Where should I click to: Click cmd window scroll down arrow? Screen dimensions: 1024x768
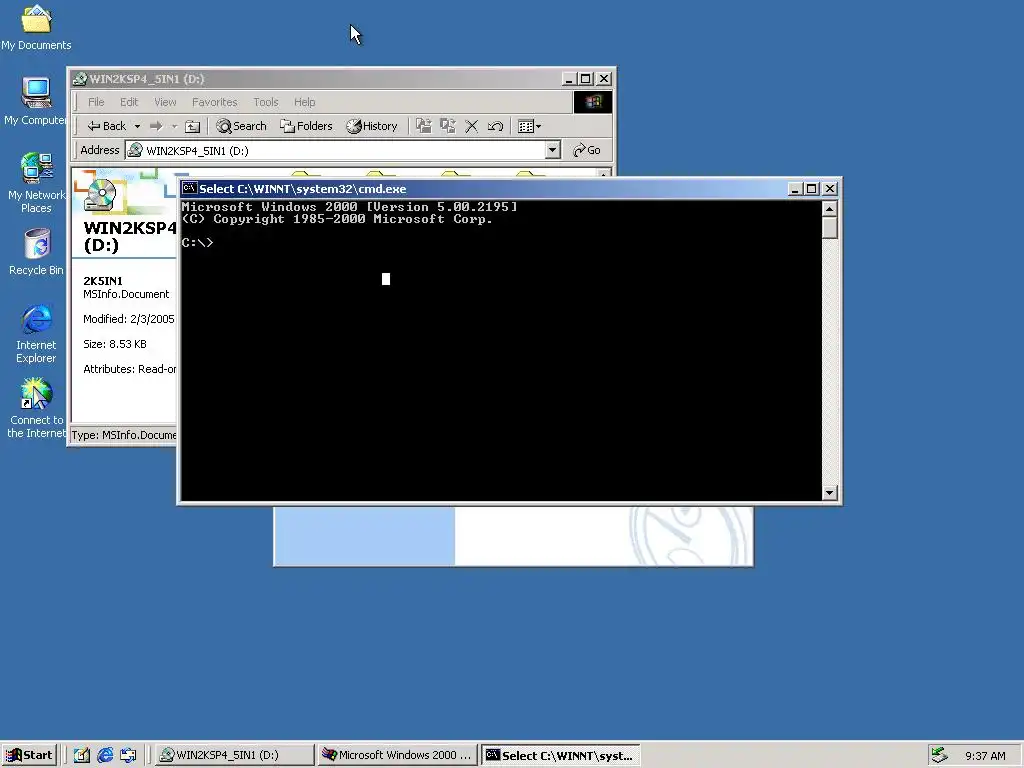829,493
